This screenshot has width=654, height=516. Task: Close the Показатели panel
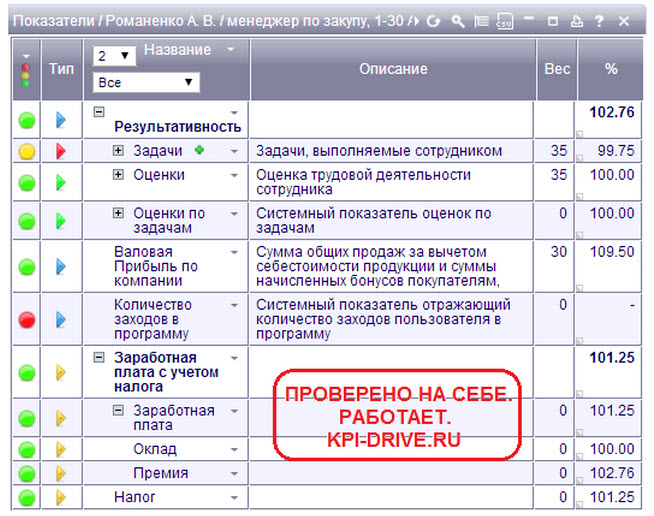click(624, 21)
